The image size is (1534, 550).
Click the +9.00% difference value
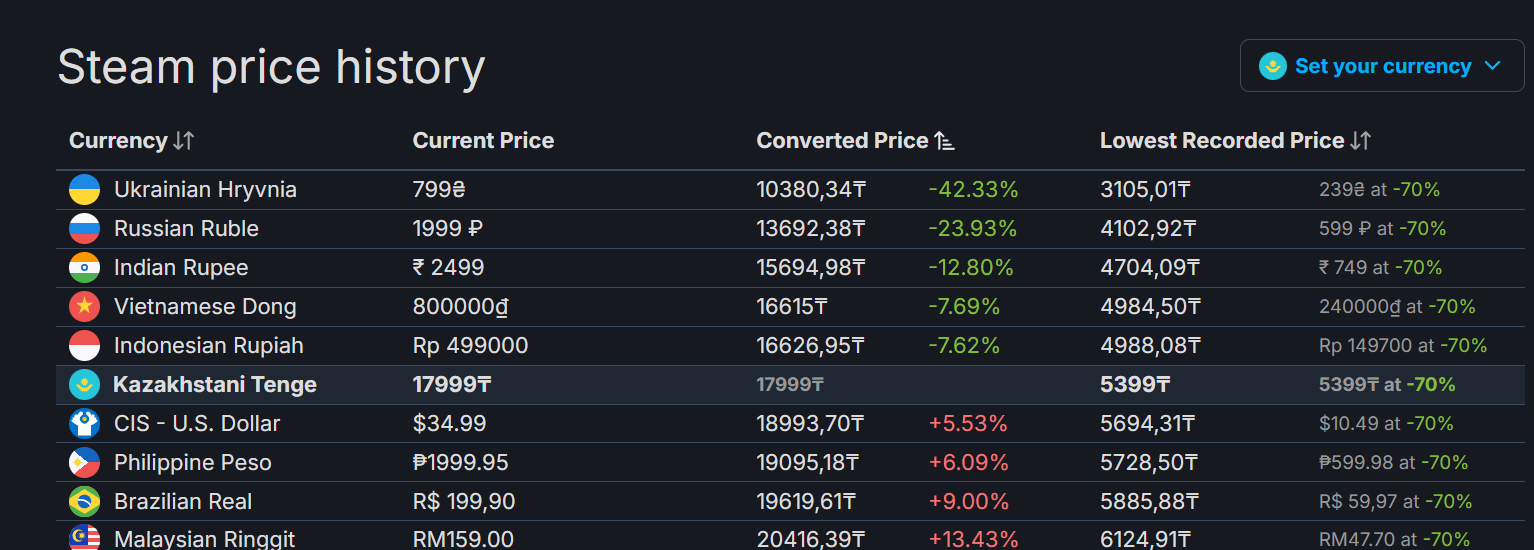969,501
